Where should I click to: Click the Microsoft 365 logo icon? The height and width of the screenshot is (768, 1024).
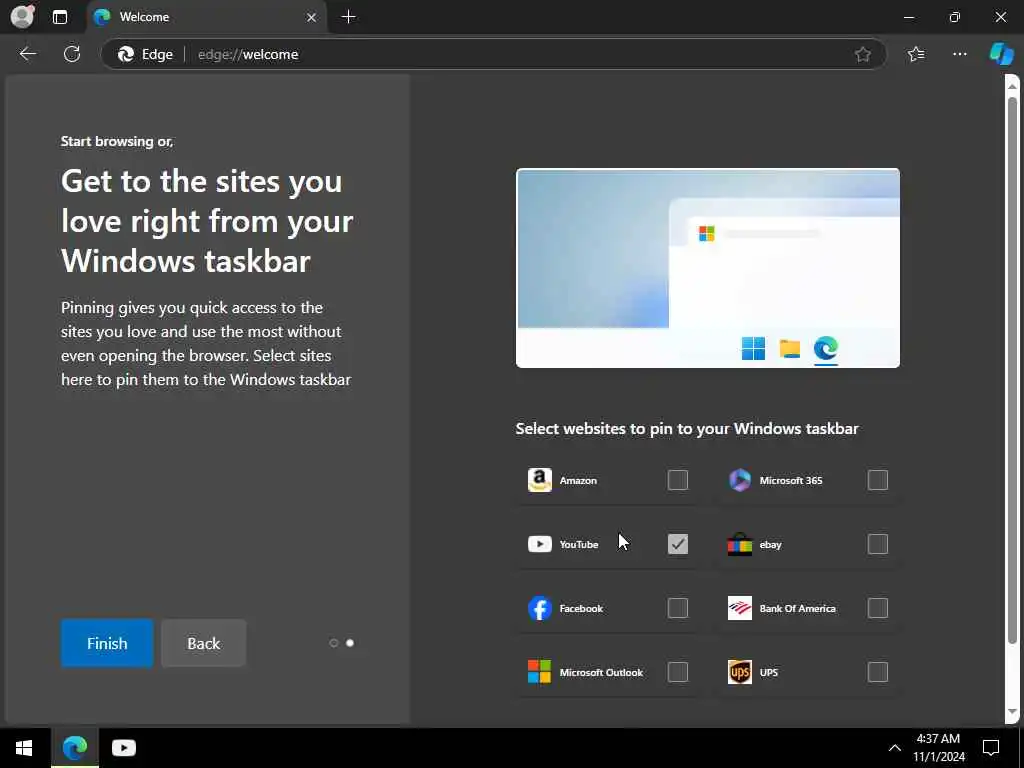(x=739, y=480)
